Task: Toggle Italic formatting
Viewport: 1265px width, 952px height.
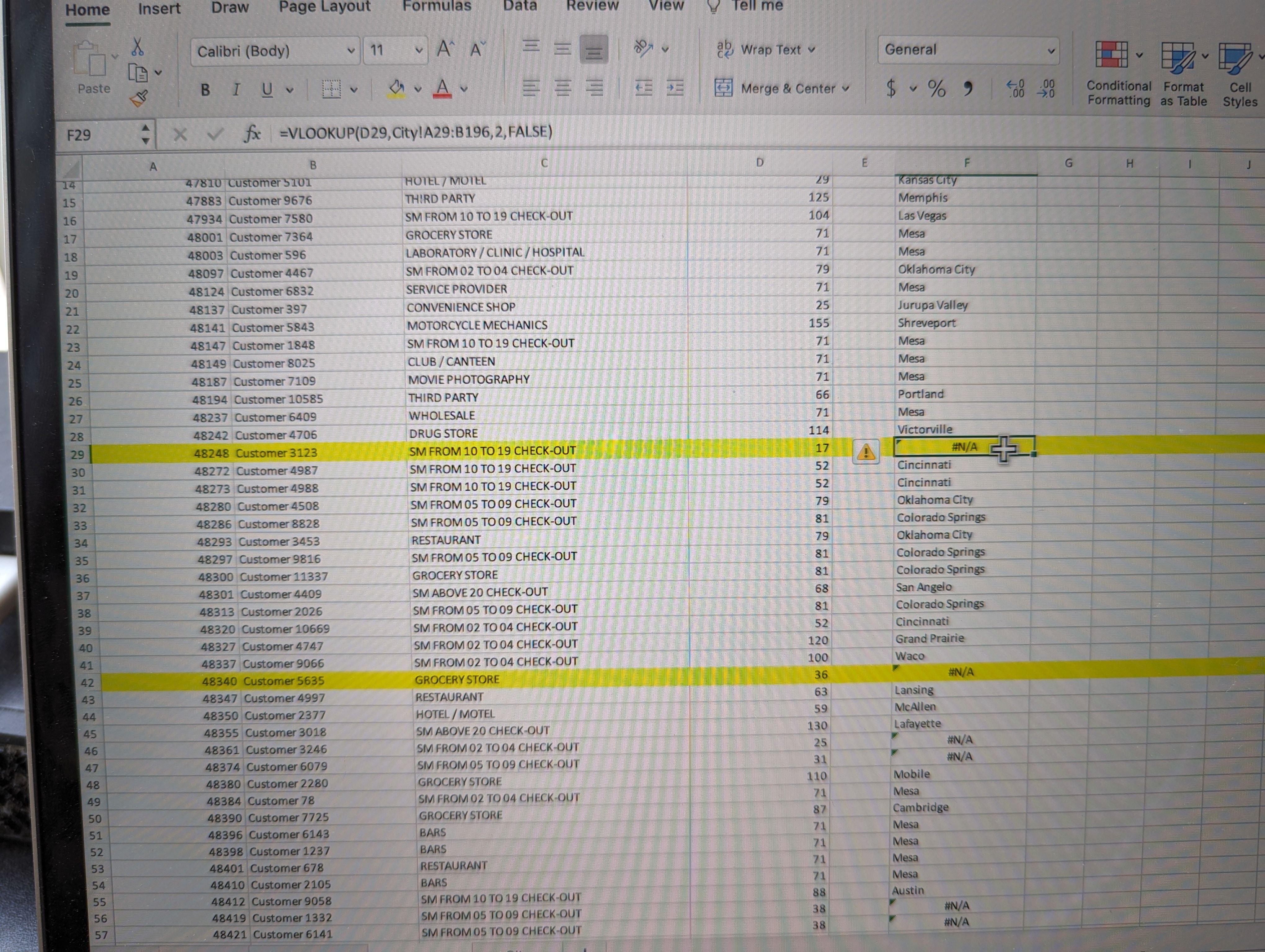Action: 236,90
